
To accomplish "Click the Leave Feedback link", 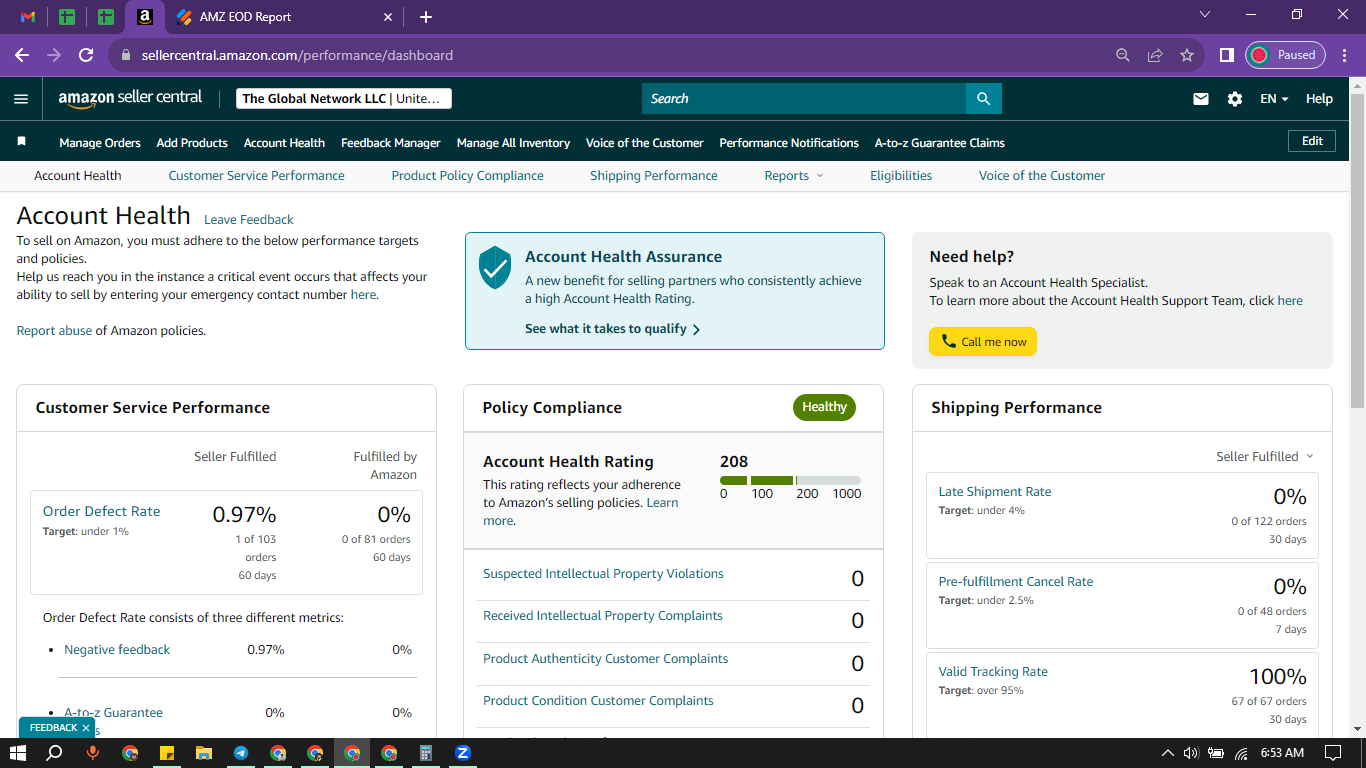I will [x=249, y=220].
